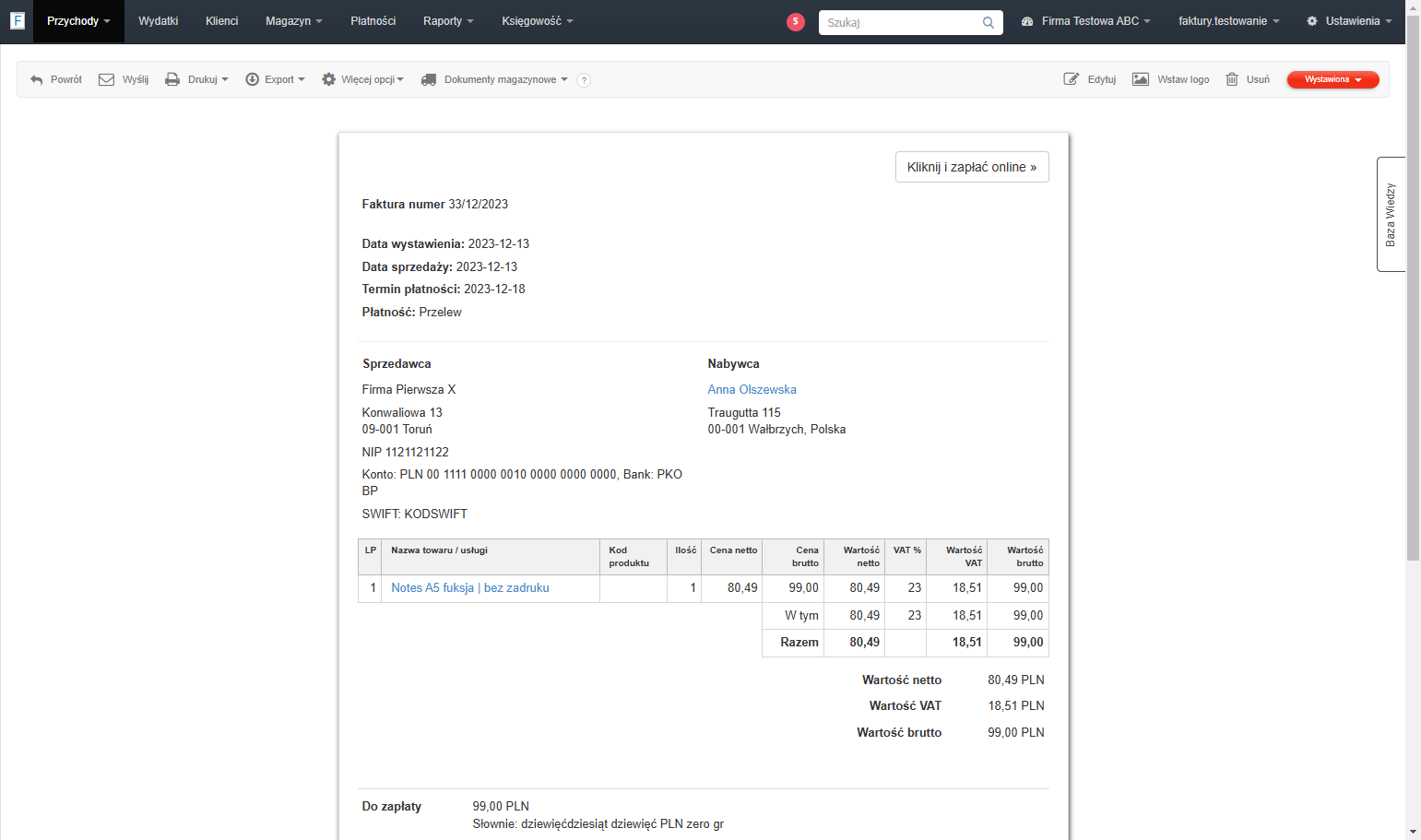
Task: Click the Powrót back arrow icon
Action: [x=37, y=80]
